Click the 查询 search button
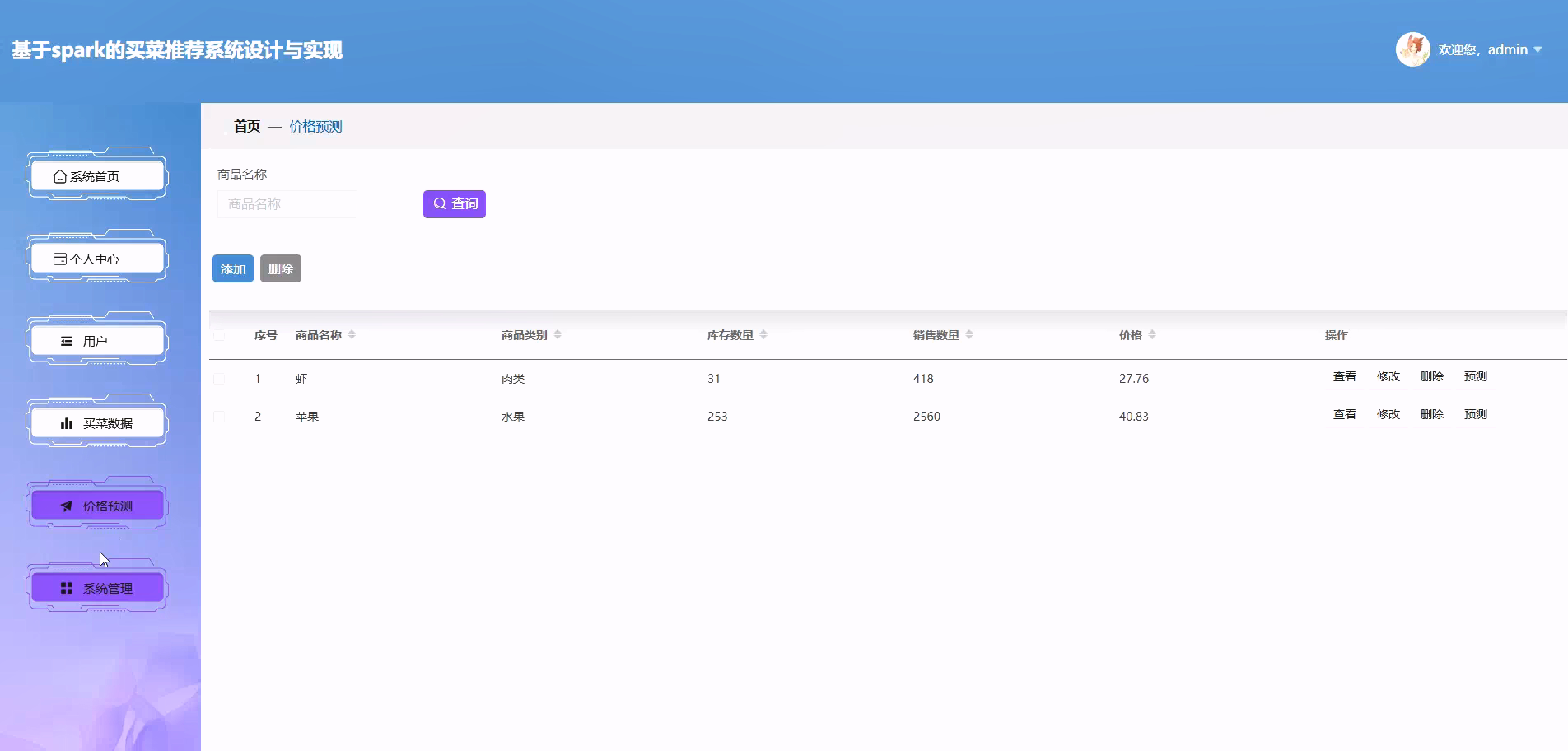 [x=455, y=204]
